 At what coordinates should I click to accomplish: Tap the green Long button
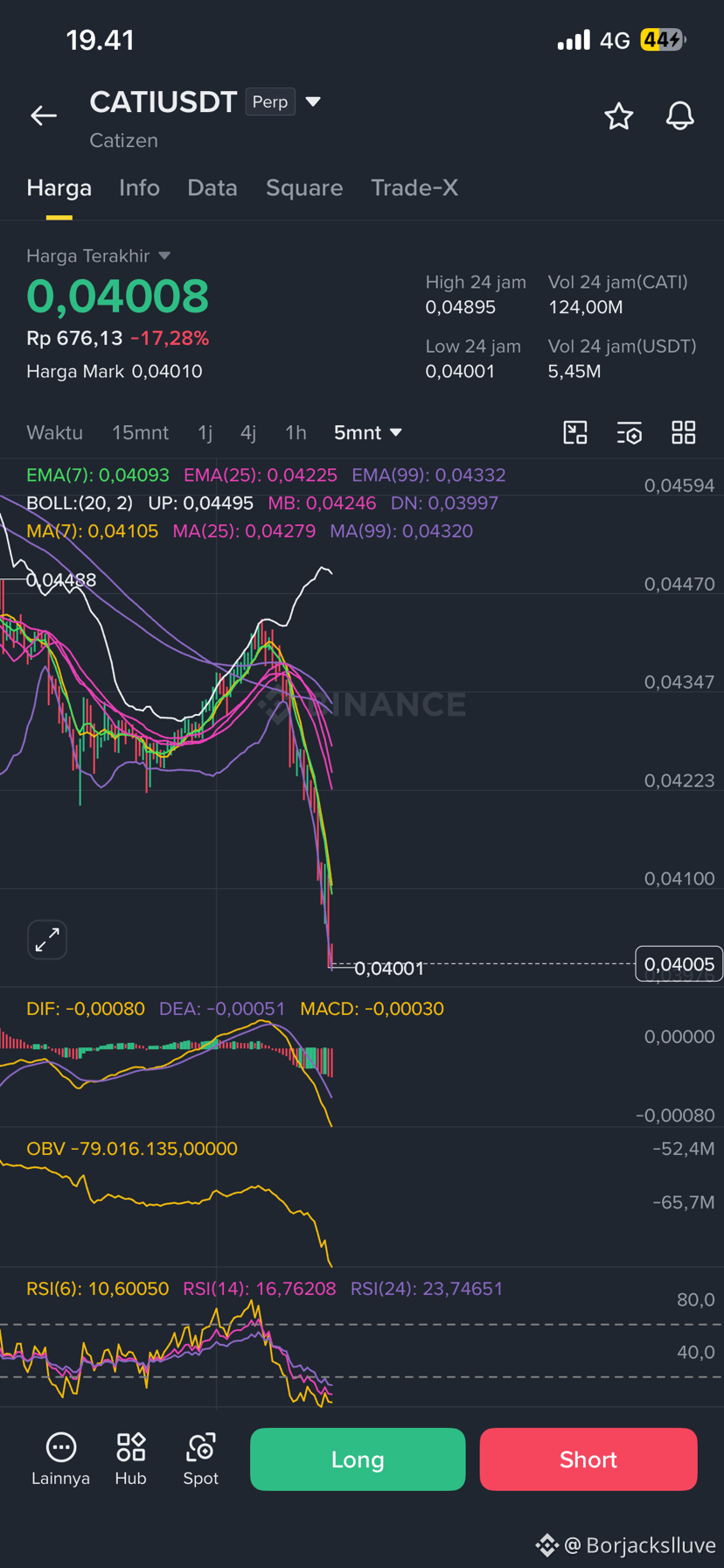click(358, 1459)
